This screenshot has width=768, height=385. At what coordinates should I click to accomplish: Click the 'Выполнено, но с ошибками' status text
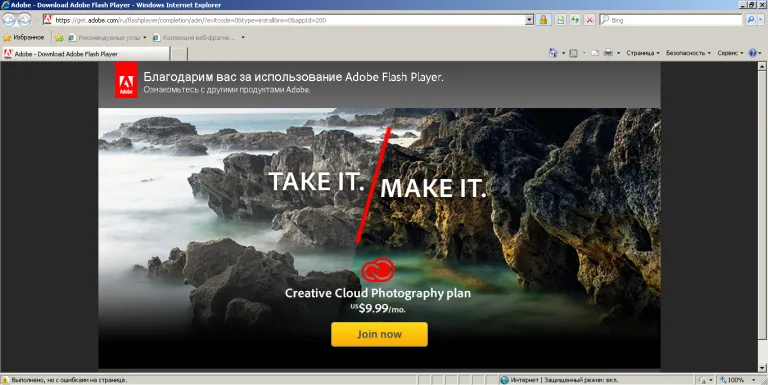pos(69,380)
